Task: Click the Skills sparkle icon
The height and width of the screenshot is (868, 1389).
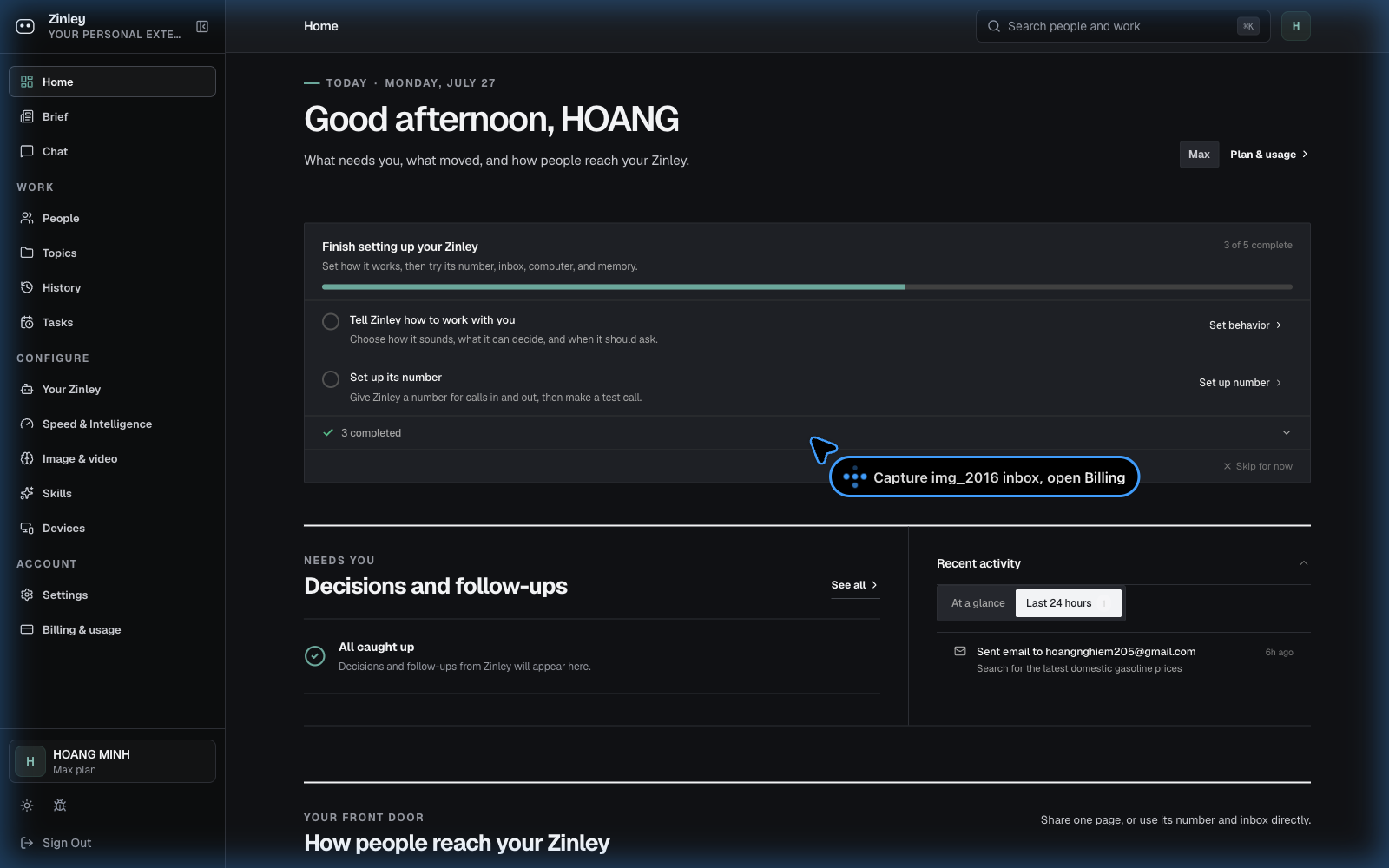Action: coord(27,493)
